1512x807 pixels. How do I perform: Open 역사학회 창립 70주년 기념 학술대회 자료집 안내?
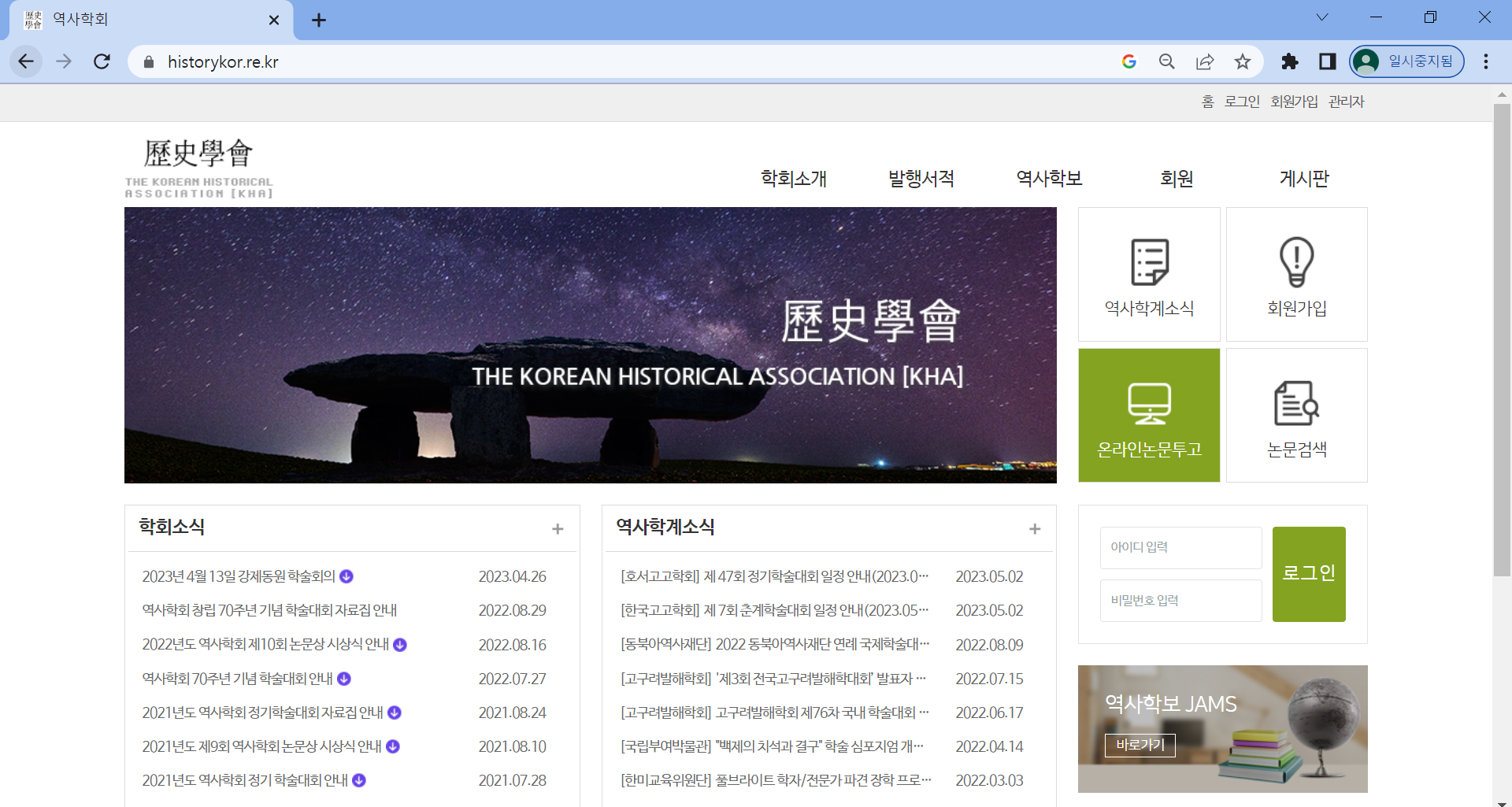pyautogui.click(x=269, y=610)
